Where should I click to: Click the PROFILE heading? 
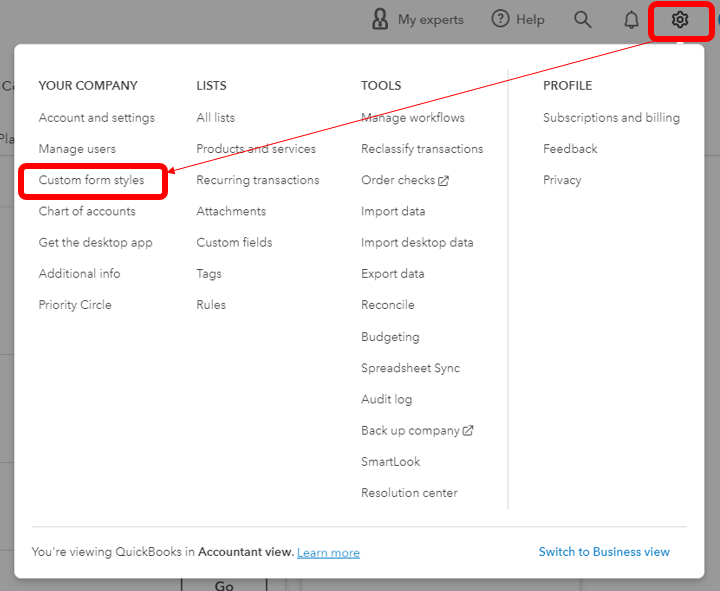tap(568, 86)
